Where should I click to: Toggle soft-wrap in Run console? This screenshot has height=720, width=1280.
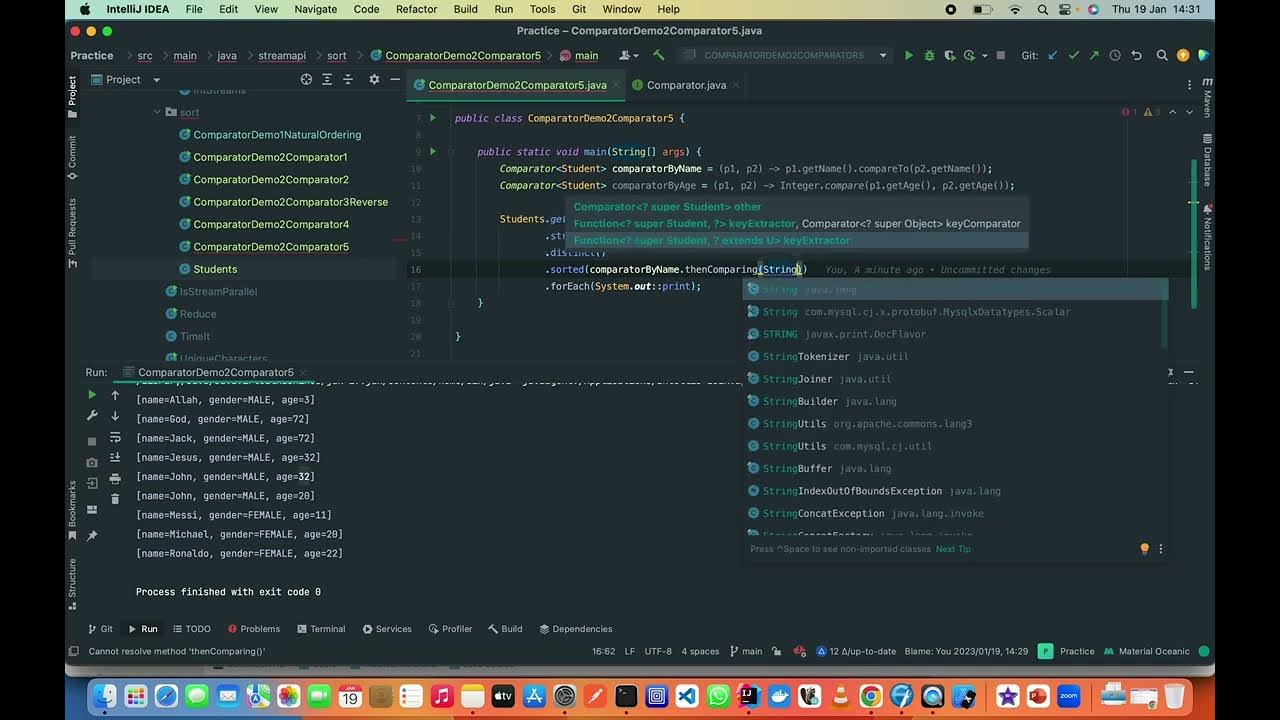(115, 437)
